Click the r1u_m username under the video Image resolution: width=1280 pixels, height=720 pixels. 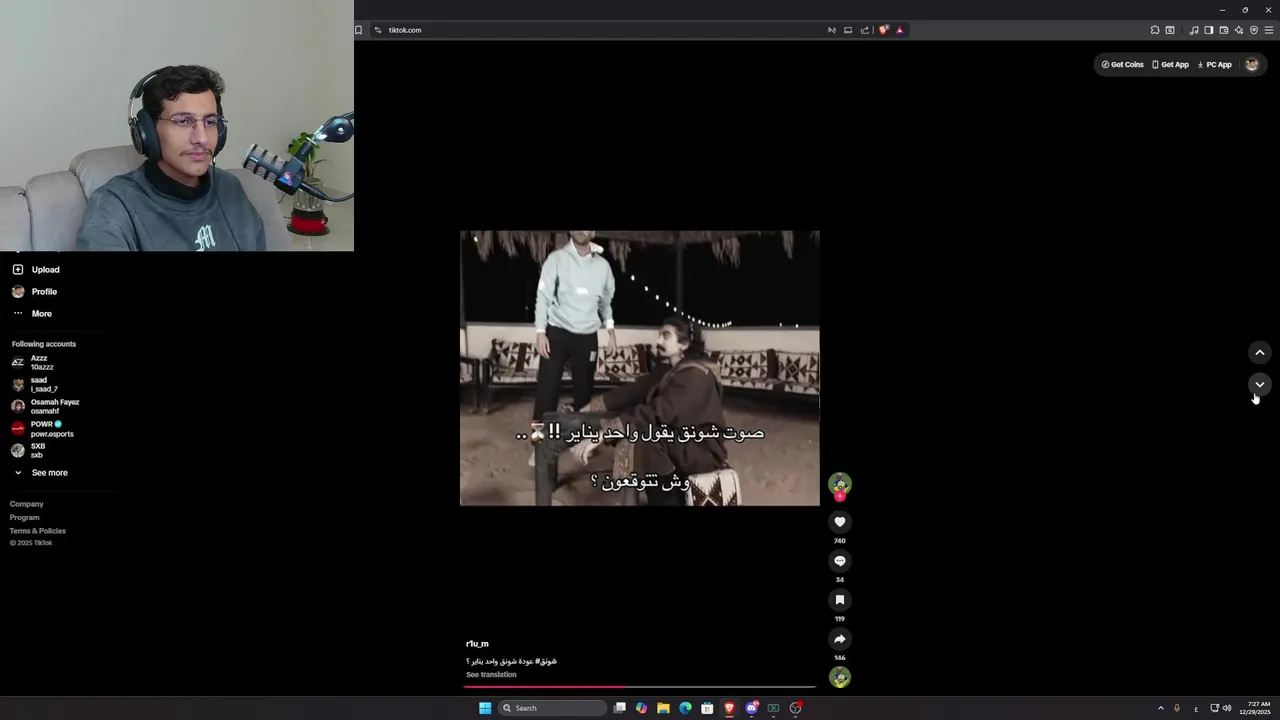pyautogui.click(x=477, y=644)
